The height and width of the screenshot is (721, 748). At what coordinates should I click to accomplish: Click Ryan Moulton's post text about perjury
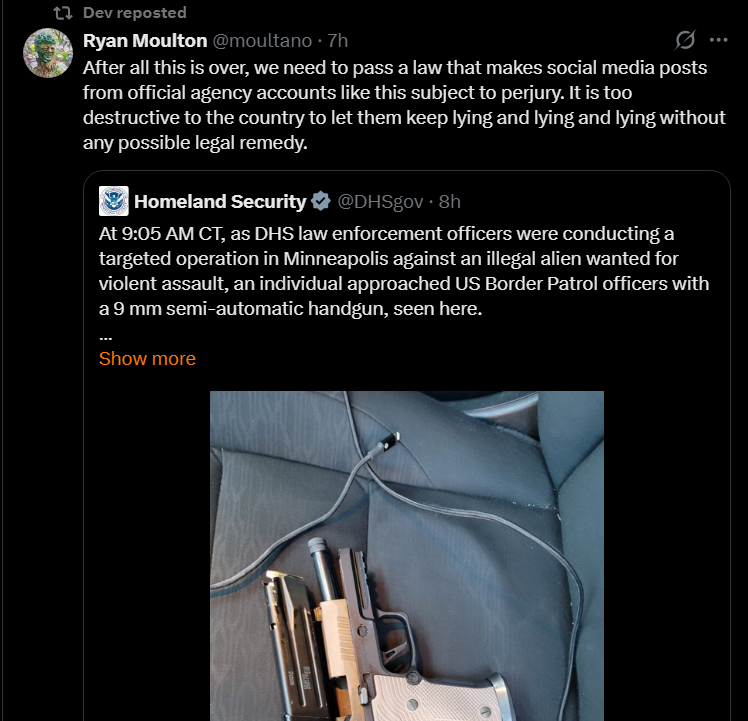pyautogui.click(x=404, y=105)
